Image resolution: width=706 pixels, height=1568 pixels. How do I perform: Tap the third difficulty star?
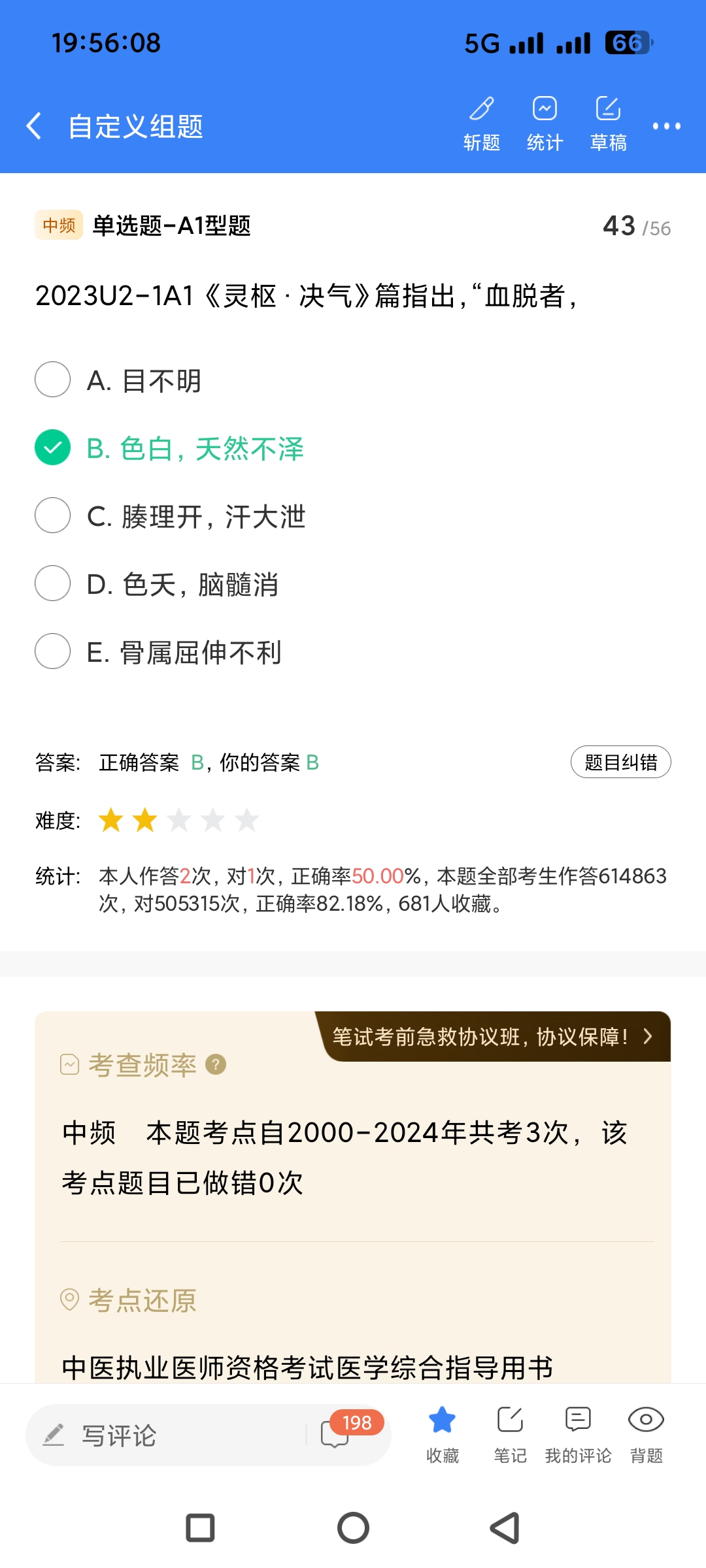[x=178, y=820]
